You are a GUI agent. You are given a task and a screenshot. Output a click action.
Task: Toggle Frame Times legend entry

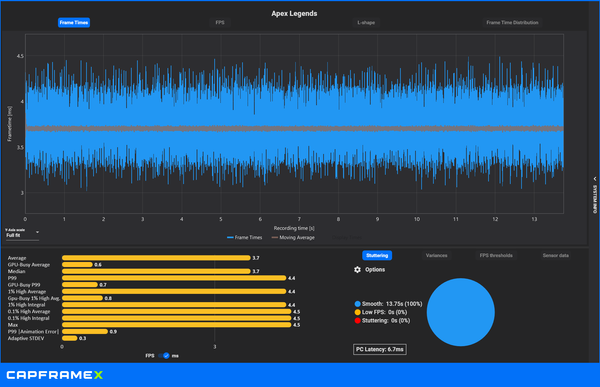pyautogui.click(x=245, y=238)
